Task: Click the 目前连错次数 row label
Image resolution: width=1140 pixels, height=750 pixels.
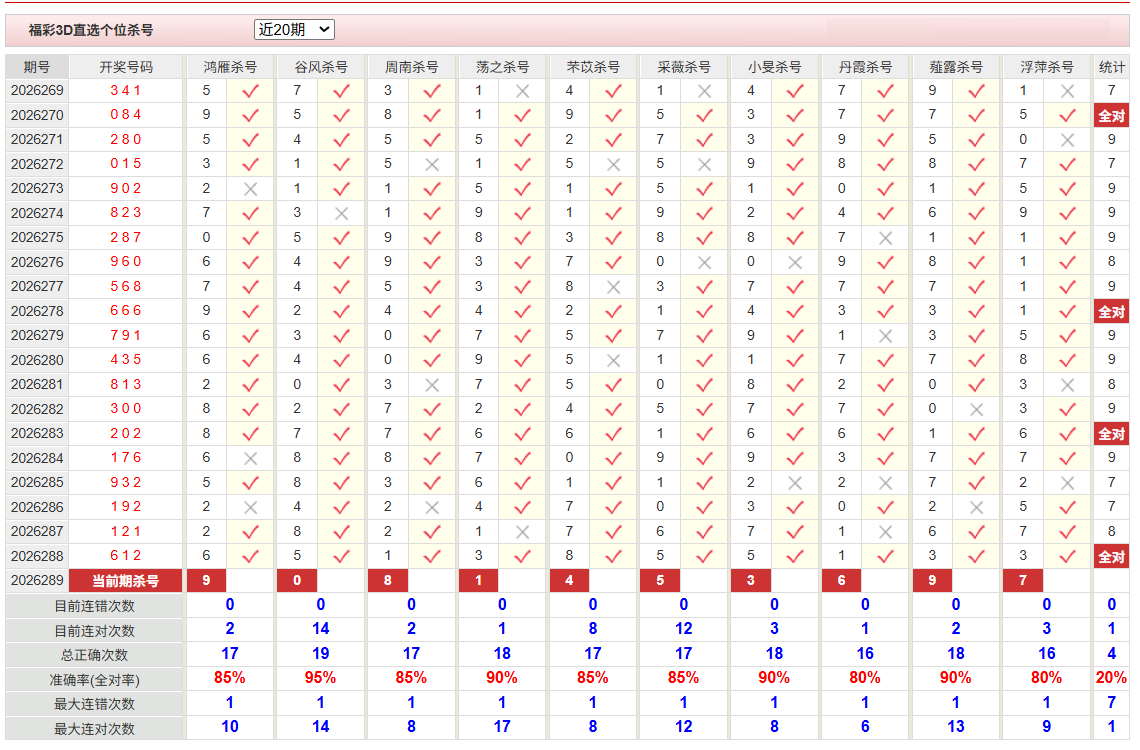Action: pyautogui.click(x=95, y=606)
